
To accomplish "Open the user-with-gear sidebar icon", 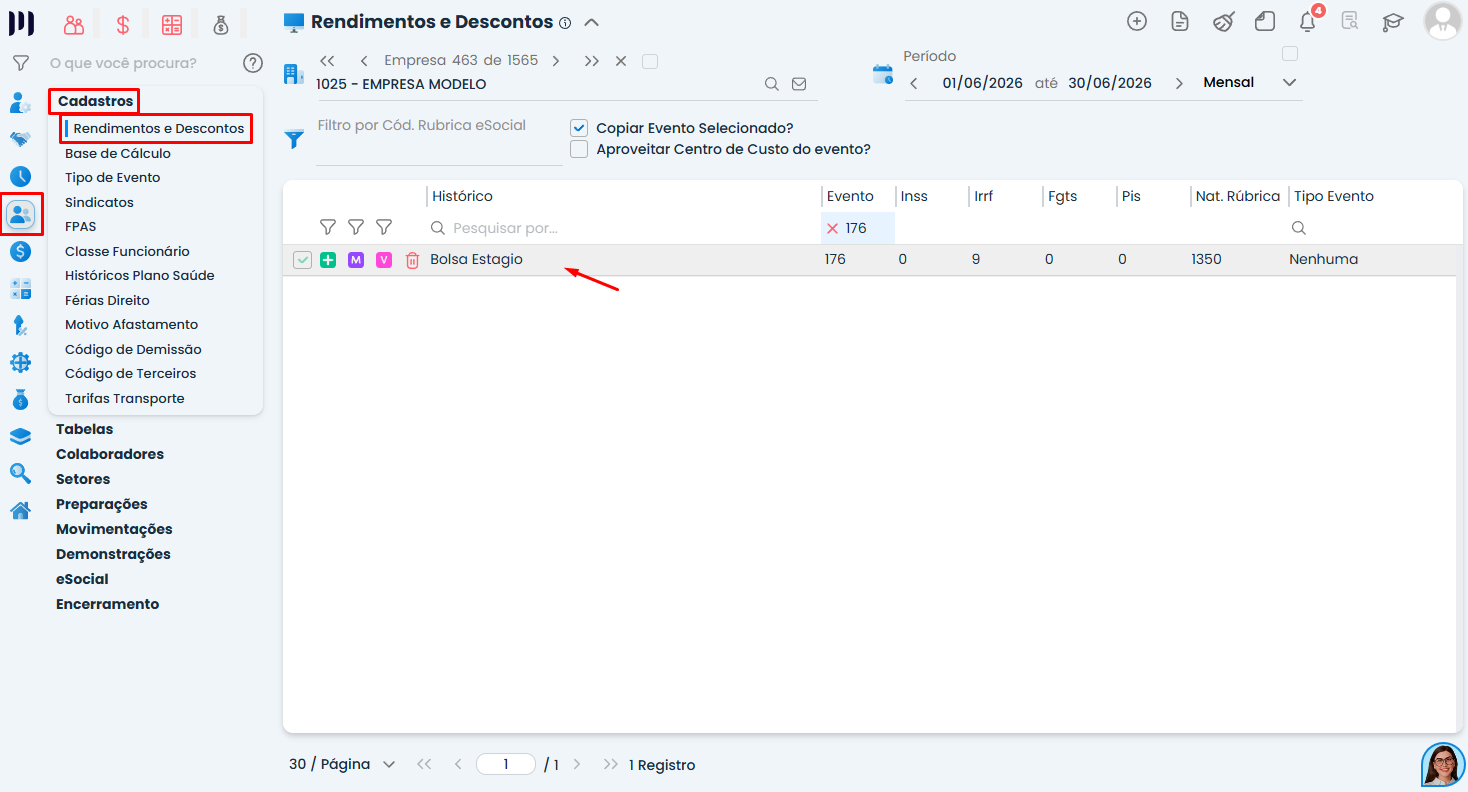I will (20, 102).
